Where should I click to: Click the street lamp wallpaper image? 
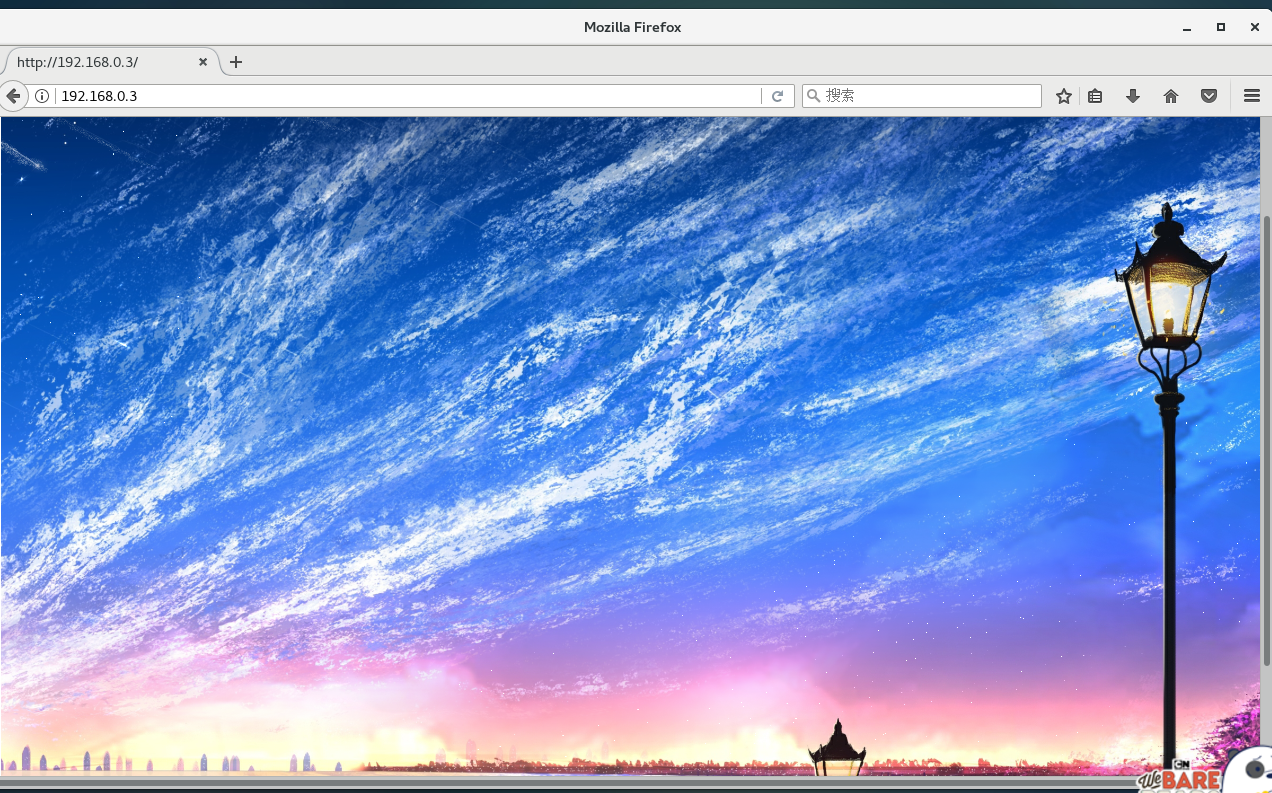630,446
